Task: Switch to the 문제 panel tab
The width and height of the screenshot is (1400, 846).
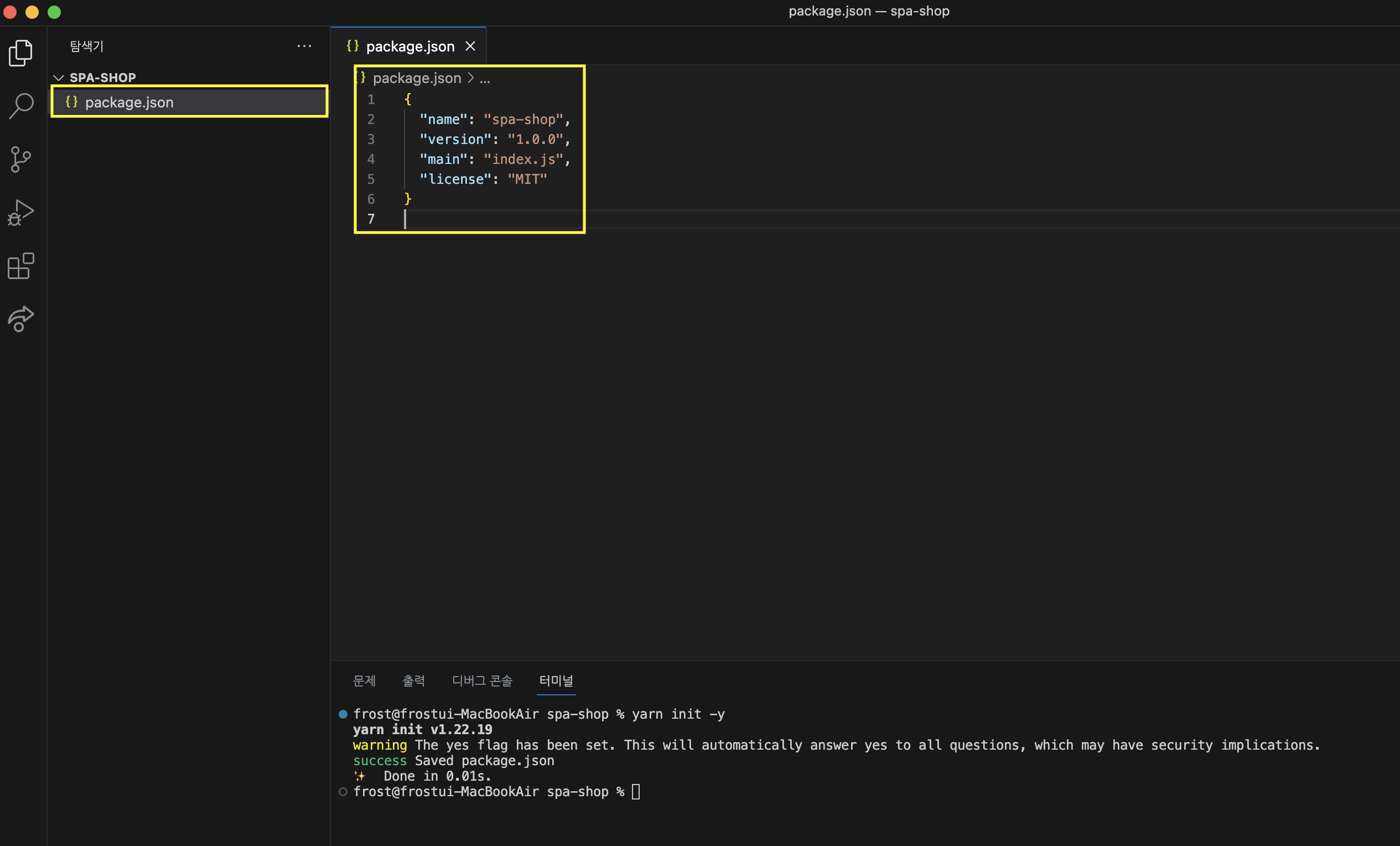Action: [364, 680]
